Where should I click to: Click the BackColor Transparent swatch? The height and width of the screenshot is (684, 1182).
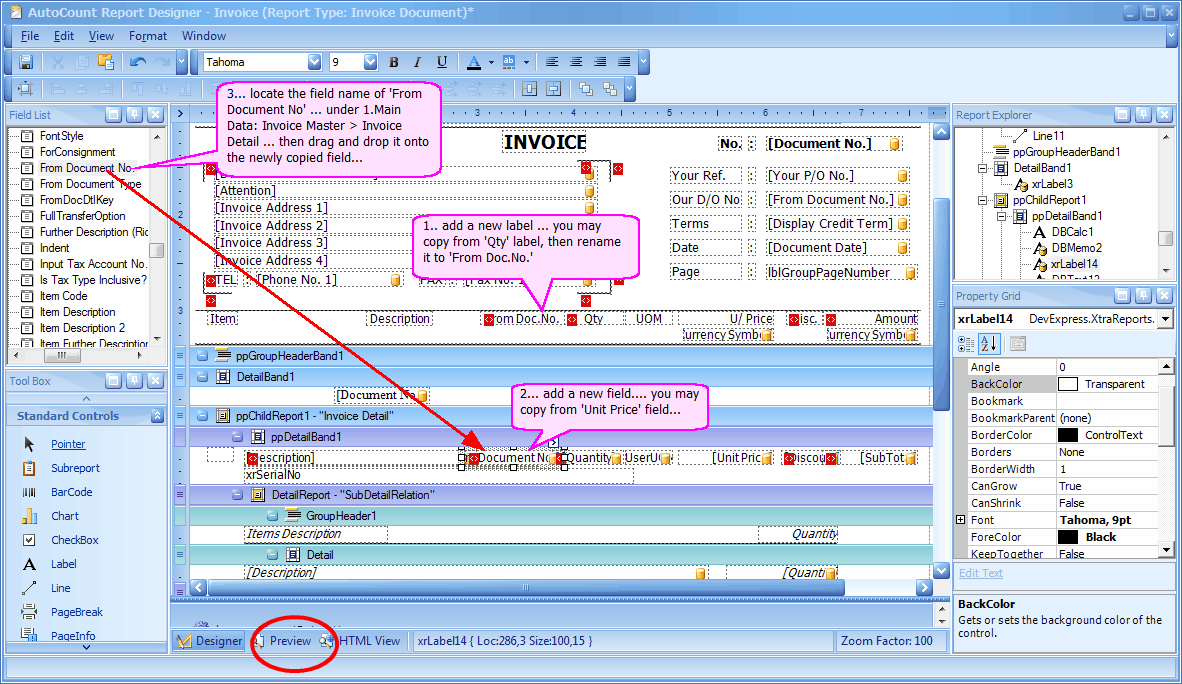tap(1067, 384)
